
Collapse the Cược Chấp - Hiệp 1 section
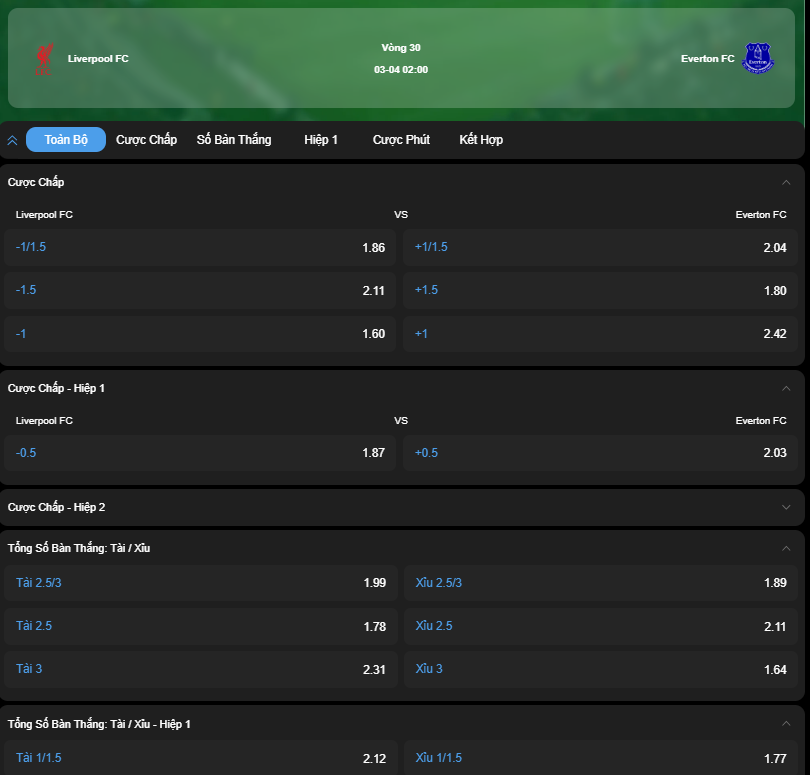(x=786, y=389)
